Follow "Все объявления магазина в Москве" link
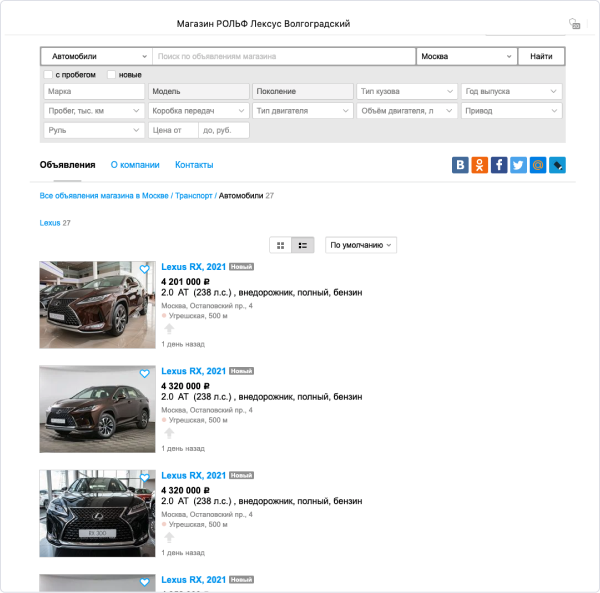Screen dimensions: 600x593 (x=104, y=196)
